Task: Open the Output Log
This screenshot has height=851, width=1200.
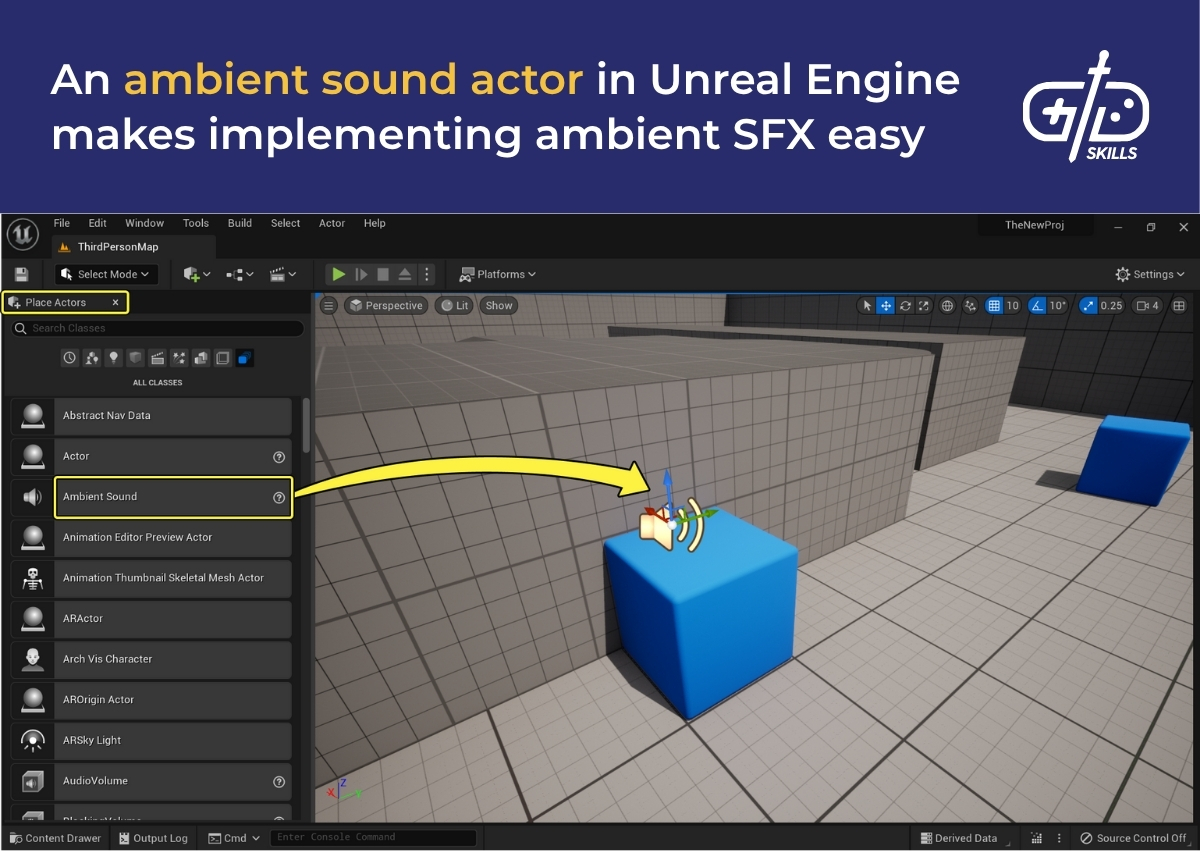Action: click(x=153, y=838)
